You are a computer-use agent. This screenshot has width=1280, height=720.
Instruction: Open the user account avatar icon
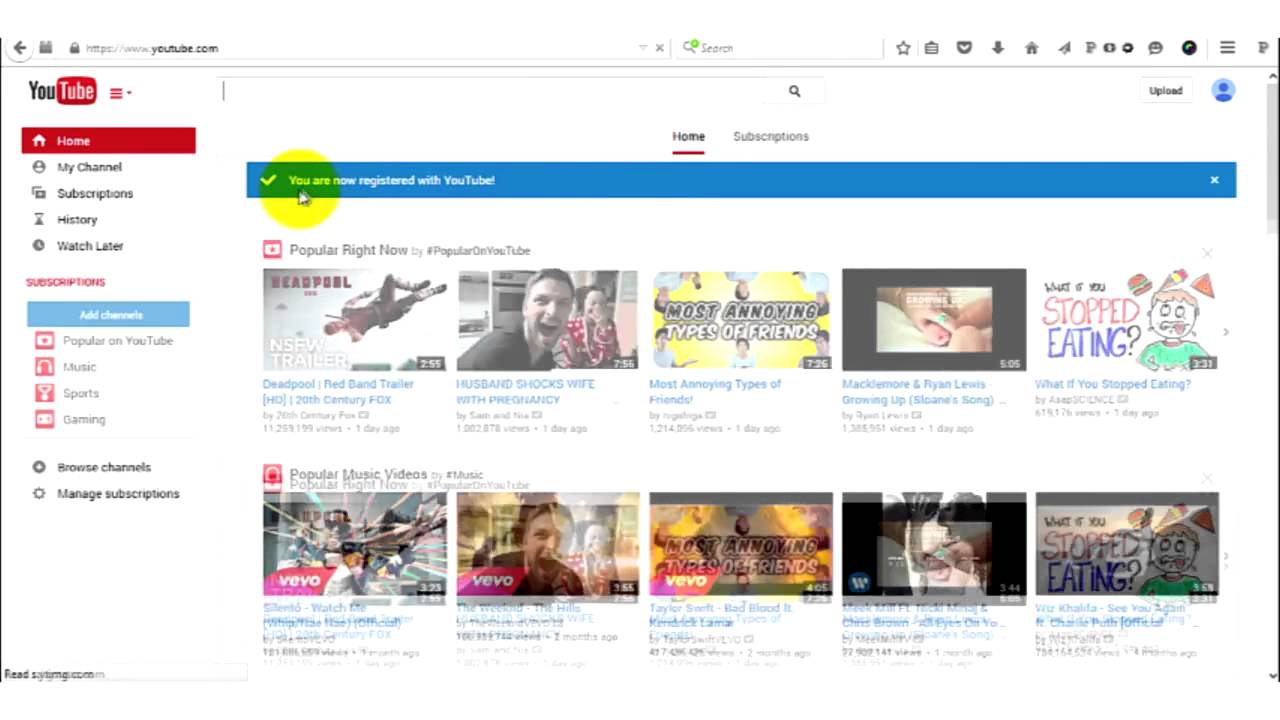[x=1223, y=91]
